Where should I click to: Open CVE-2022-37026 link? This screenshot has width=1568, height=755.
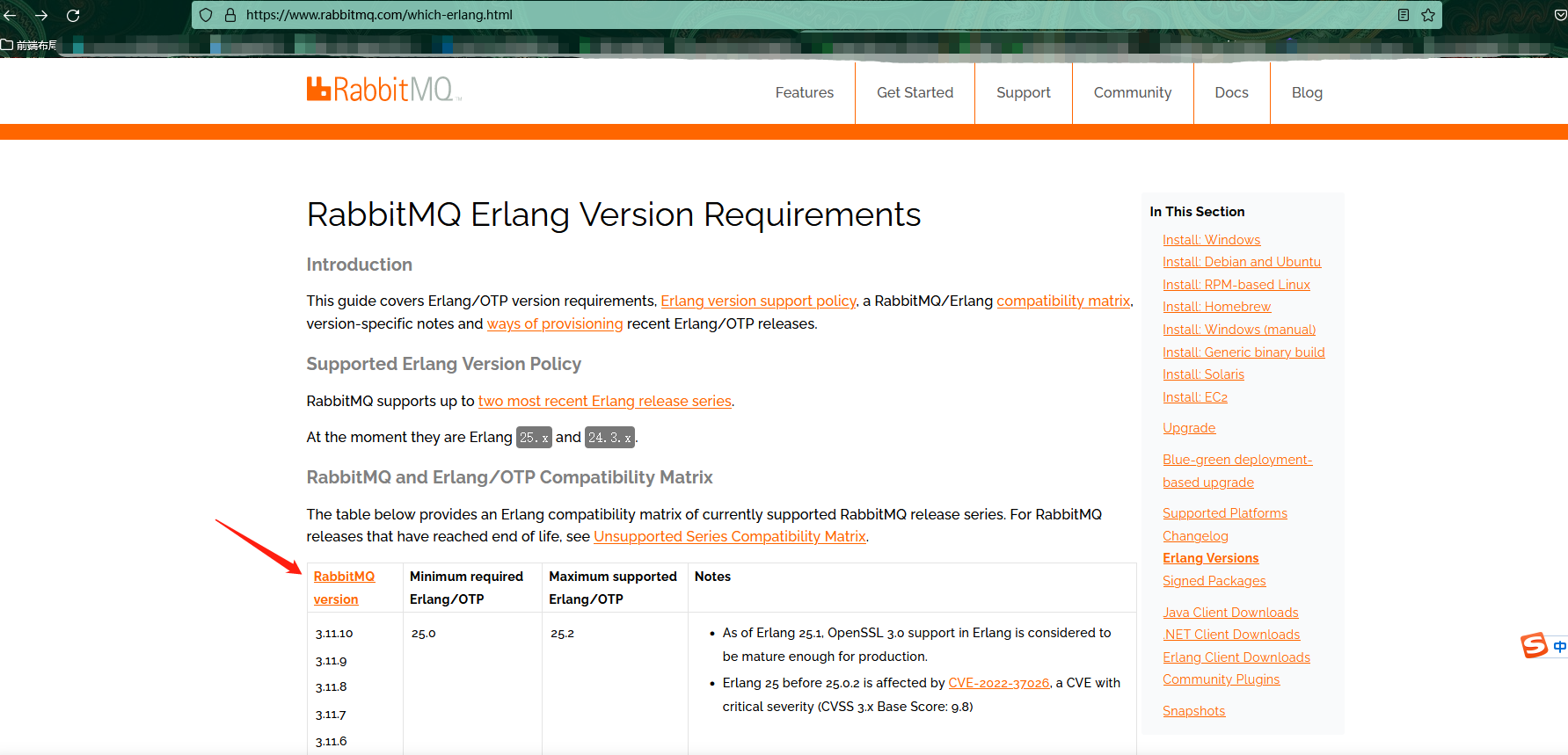[999, 683]
